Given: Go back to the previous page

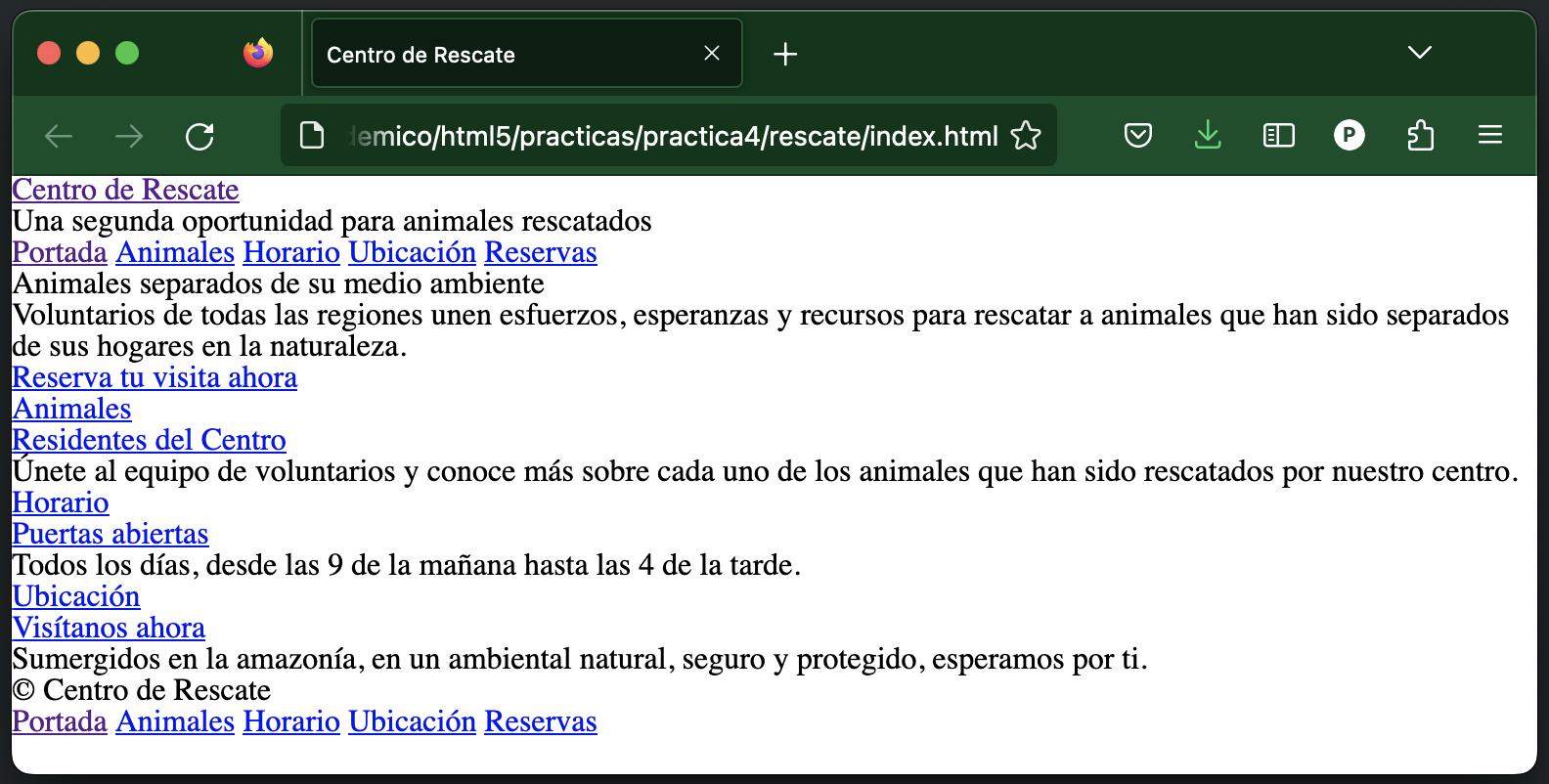Looking at the screenshot, I should click(60, 136).
